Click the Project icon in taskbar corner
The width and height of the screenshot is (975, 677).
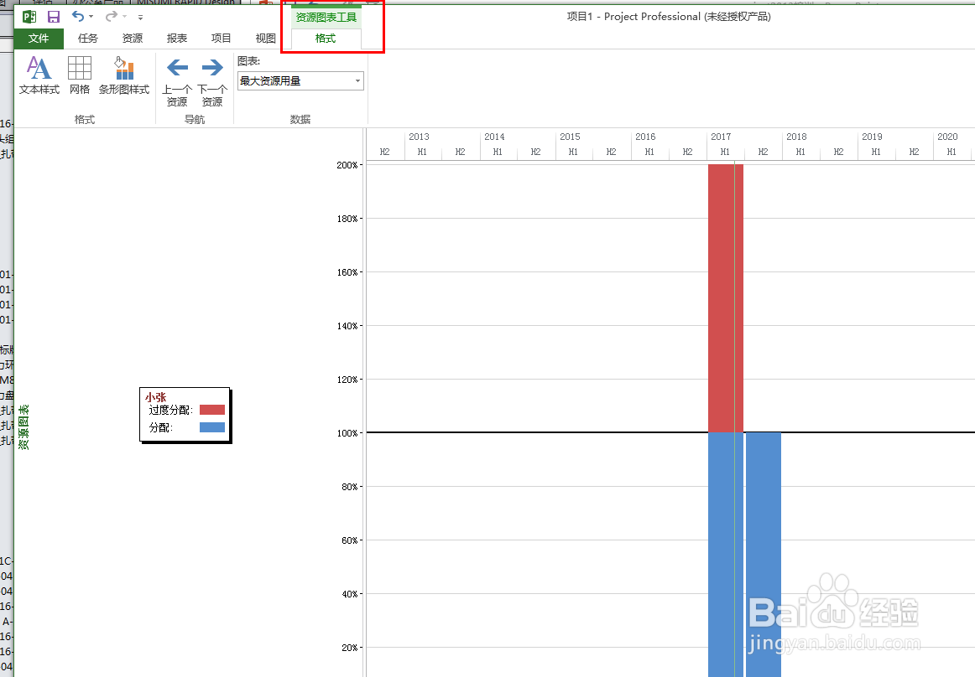coord(28,16)
